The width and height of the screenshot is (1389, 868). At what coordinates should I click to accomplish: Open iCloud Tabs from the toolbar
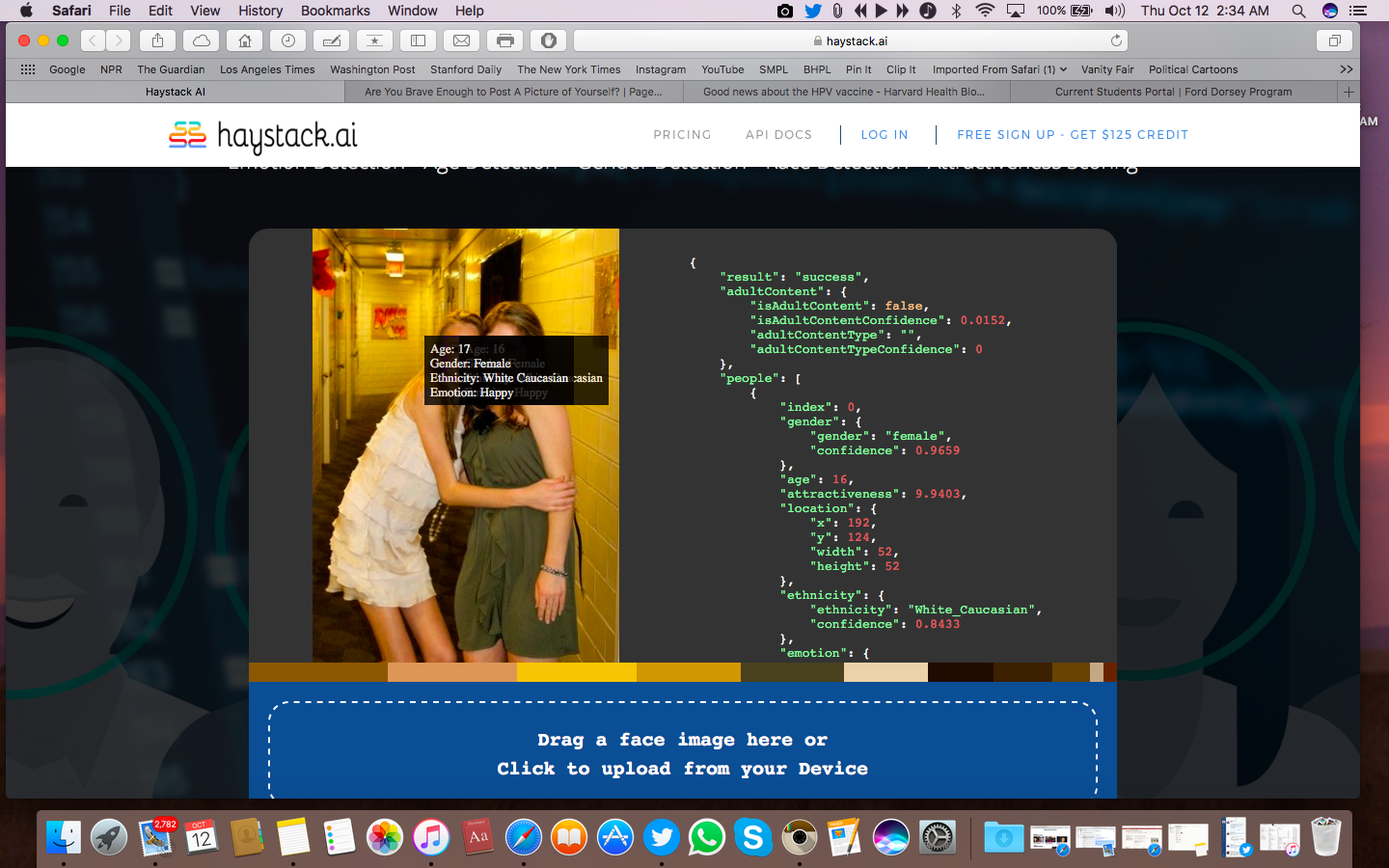tap(202, 41)
